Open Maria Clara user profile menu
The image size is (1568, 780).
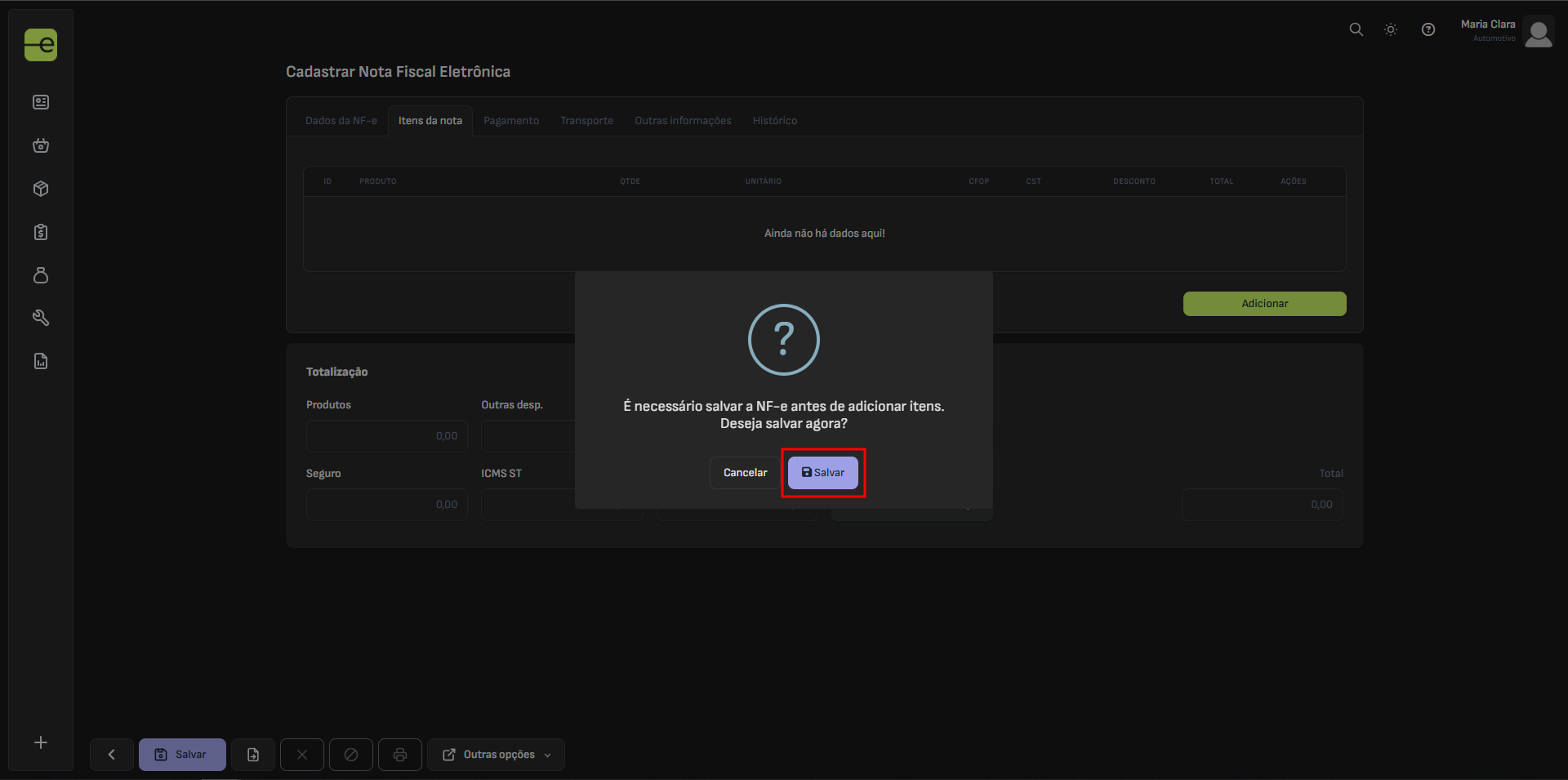pos(1506,31)
